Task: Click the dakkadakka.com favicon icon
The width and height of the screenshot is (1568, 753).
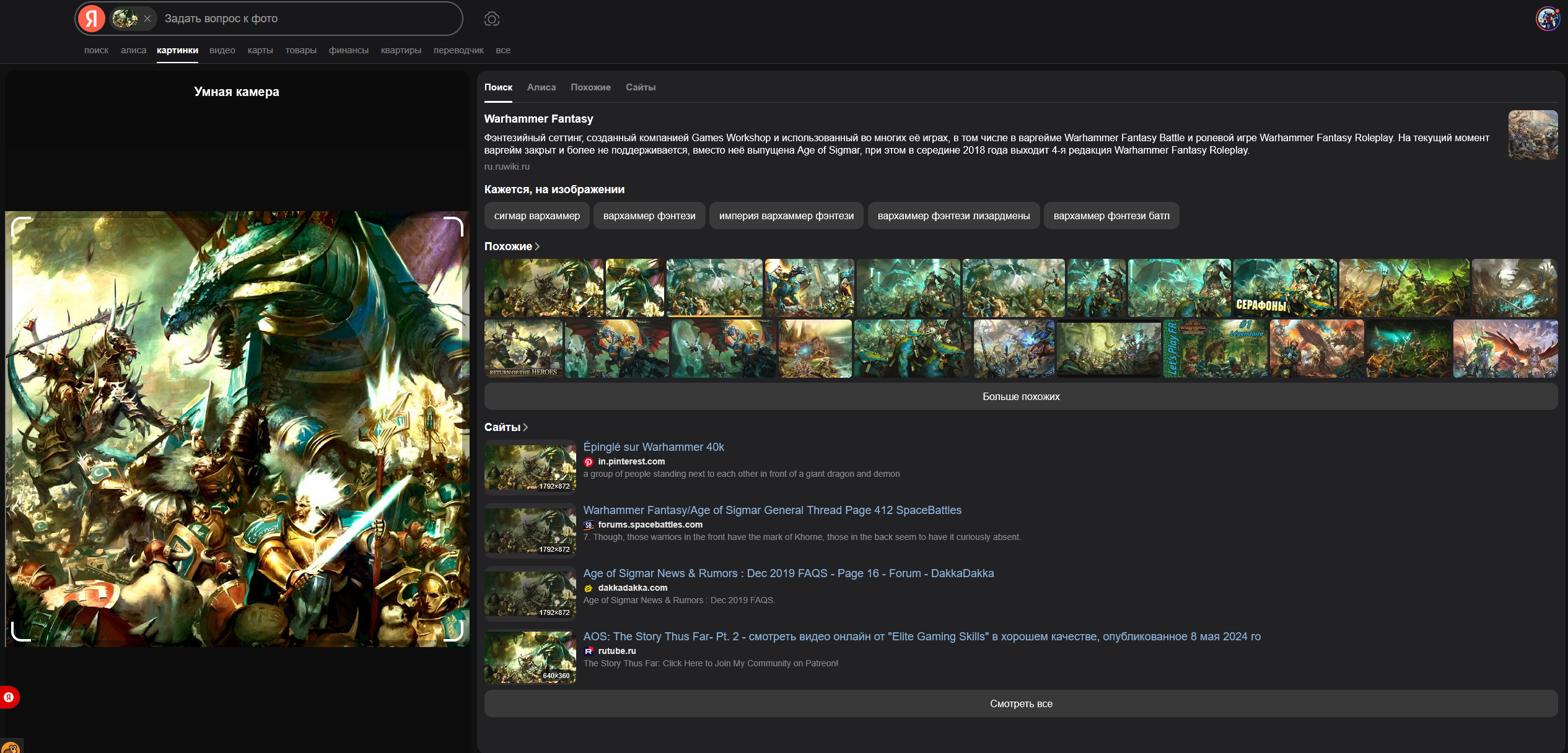Action: point(589,588)
